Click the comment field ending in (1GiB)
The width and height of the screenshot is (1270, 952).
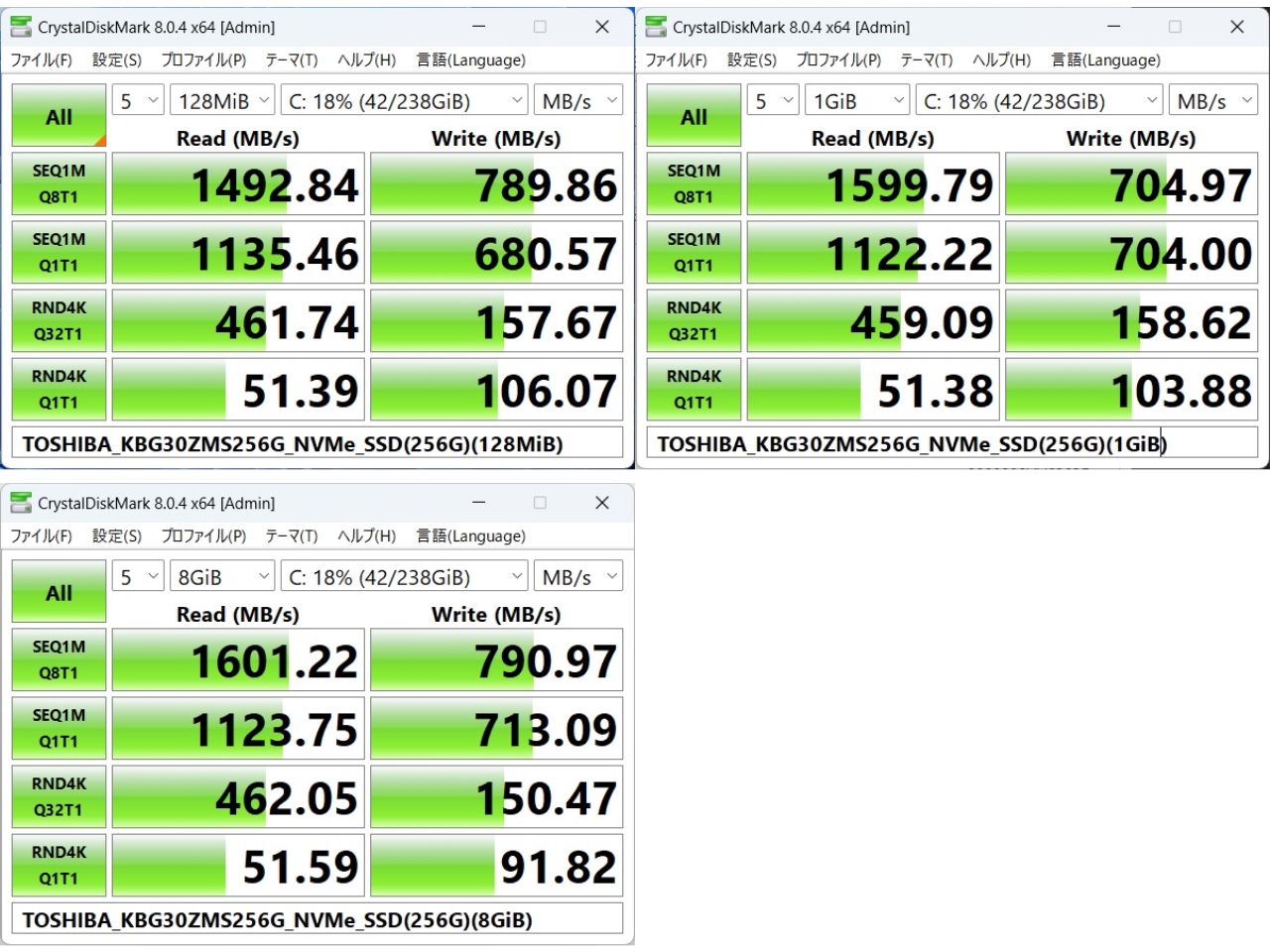point(952,443)
